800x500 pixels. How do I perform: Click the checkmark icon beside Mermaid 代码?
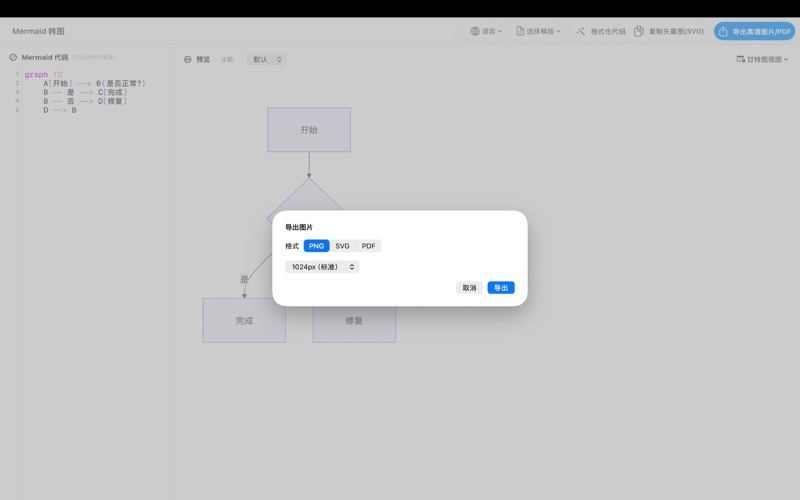(13, 58)
